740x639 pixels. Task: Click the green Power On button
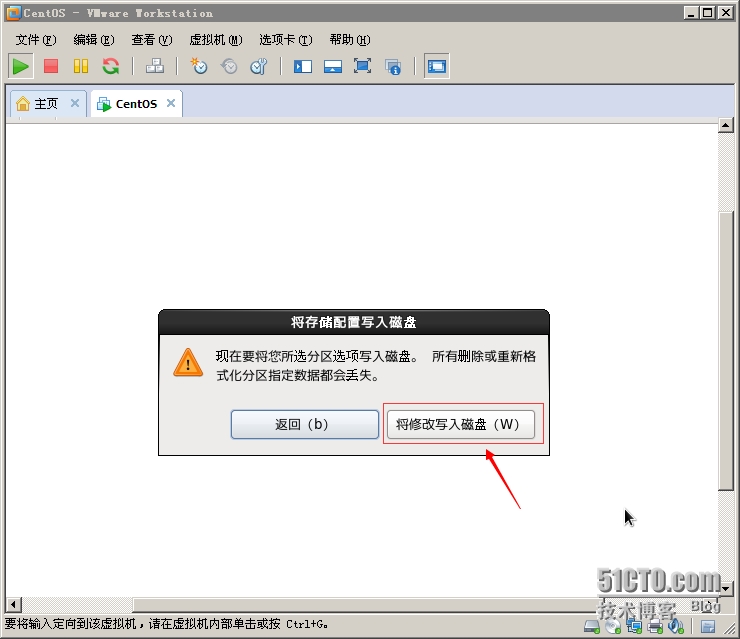[x=20, y=66]
